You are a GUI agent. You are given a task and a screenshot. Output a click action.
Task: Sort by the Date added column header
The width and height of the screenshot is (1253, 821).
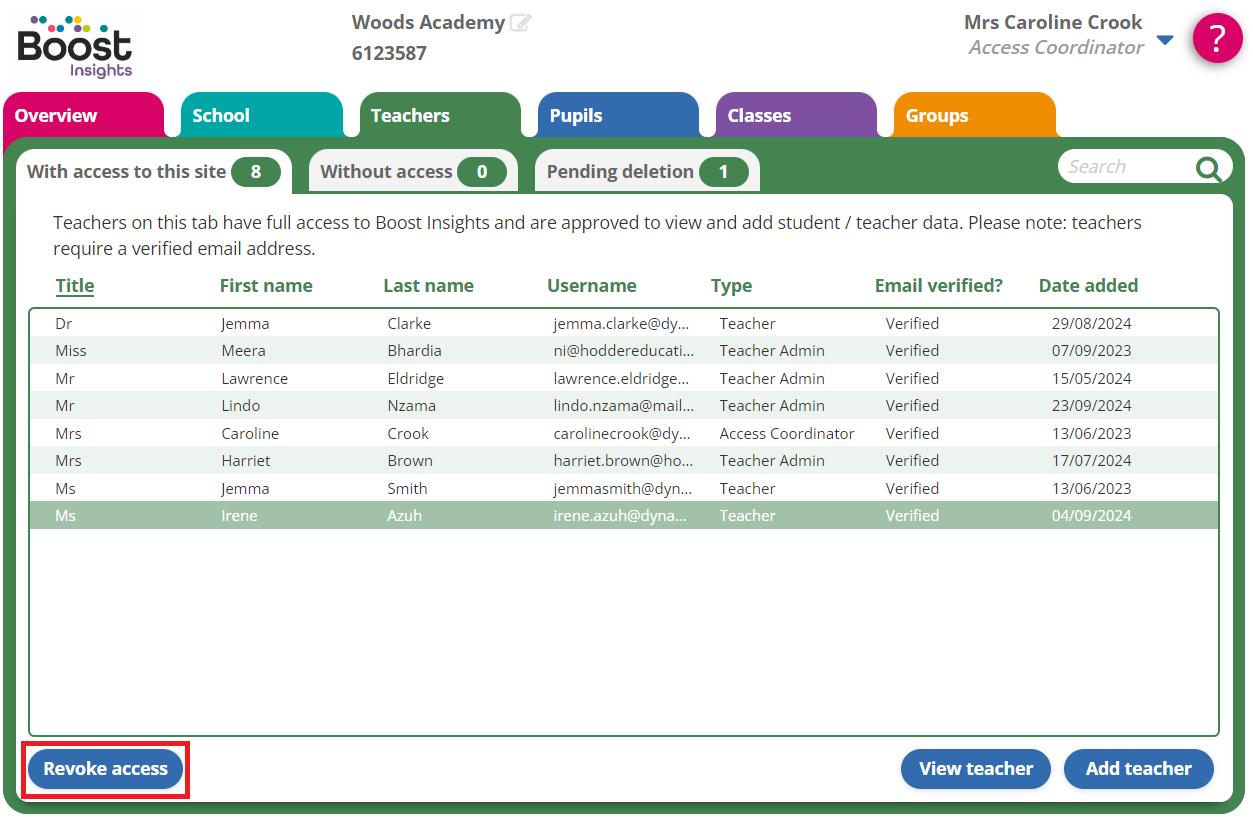1088,286
